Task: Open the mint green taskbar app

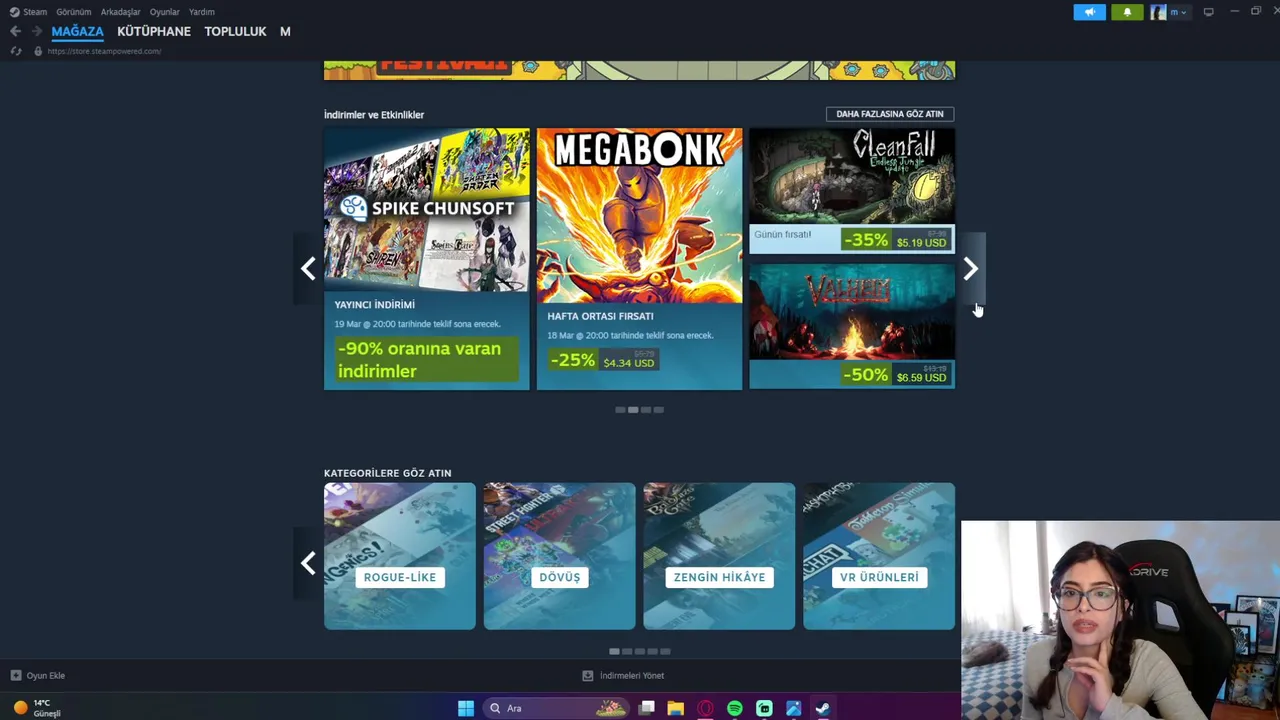Action: pyautogui.click(x=764, y=708)
